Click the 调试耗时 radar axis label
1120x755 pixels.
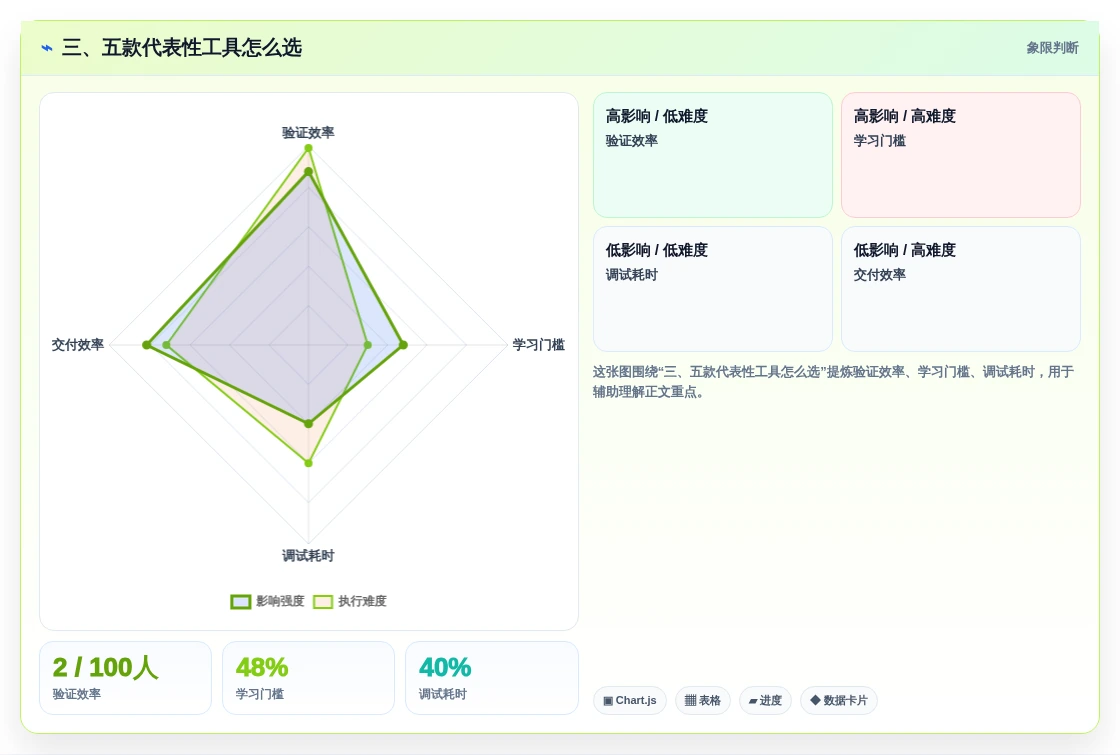click(x=308, y=556)
